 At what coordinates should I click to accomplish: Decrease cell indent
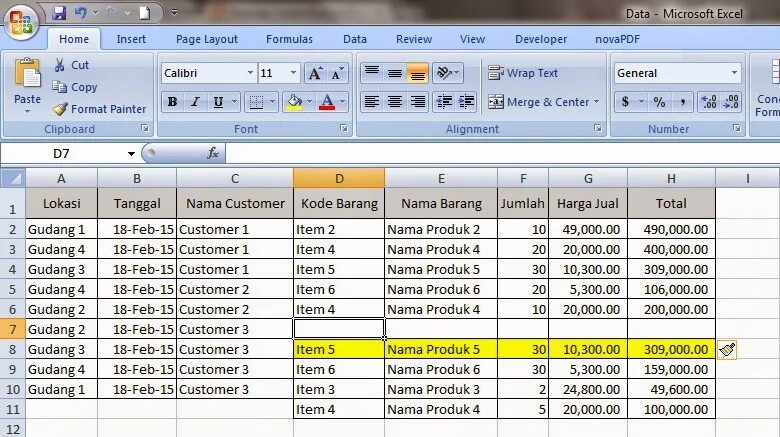tap(444, 102)
